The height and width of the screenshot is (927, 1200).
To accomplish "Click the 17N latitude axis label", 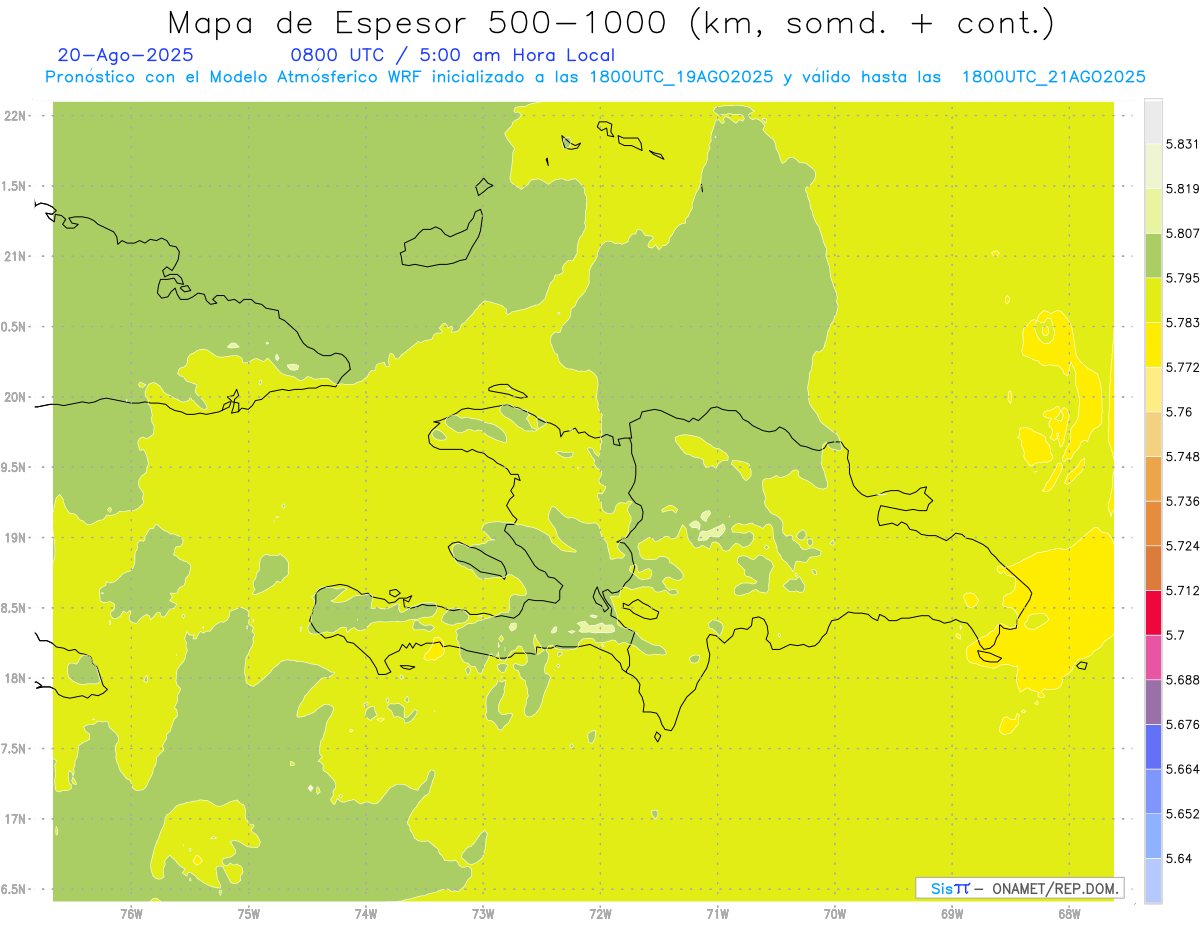I will click(x=15, y=820).
